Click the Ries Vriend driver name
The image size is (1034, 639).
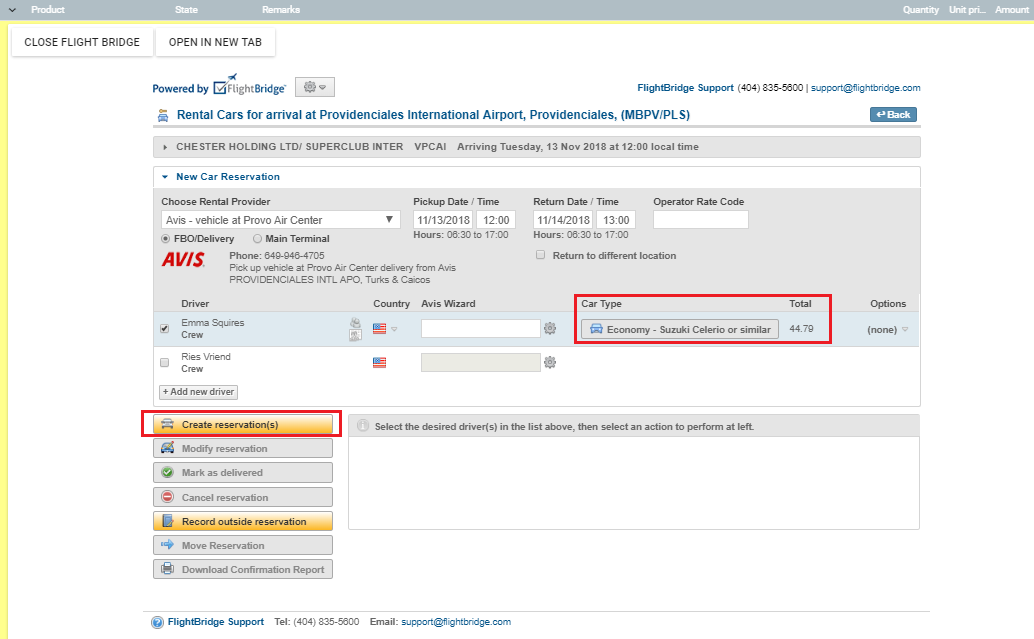tap(206, 357)
